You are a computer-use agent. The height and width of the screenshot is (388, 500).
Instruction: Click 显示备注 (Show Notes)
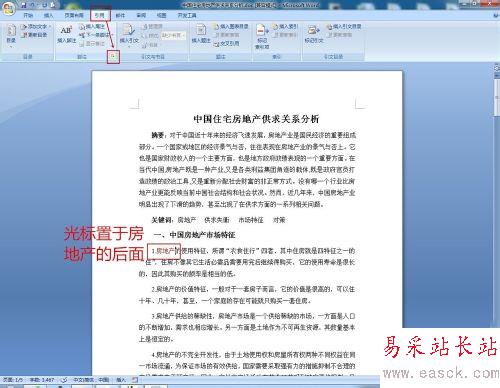tap(92, 43)
